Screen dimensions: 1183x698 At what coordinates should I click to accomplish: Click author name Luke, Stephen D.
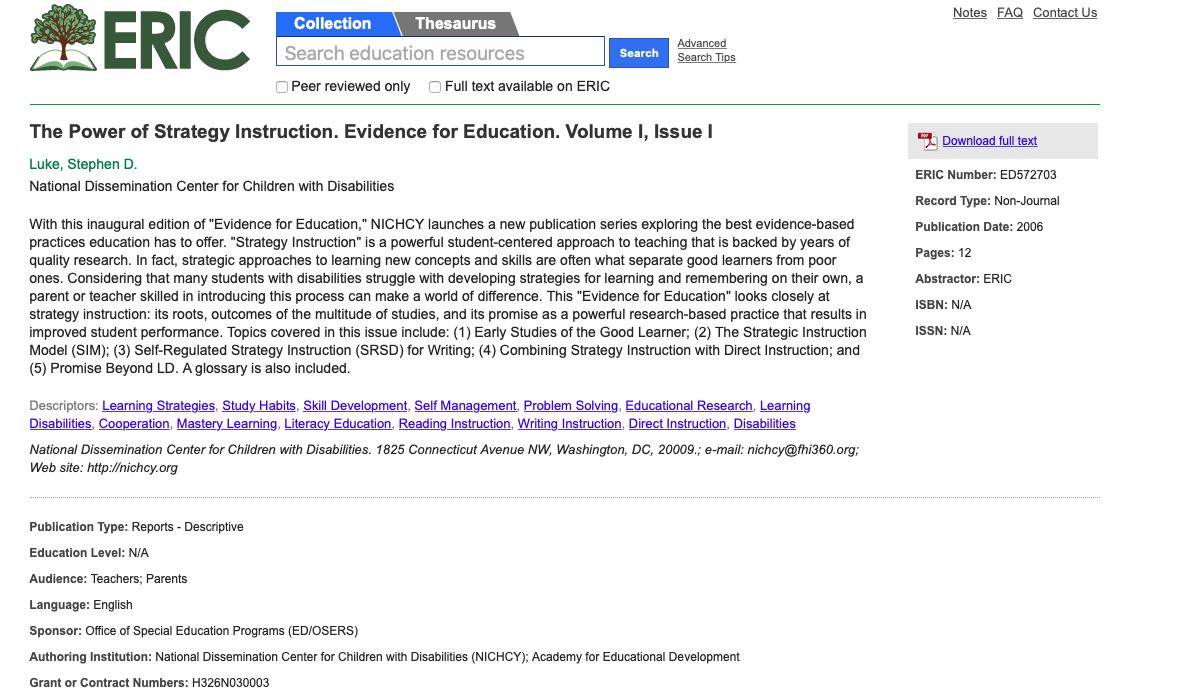click(83, 165)
